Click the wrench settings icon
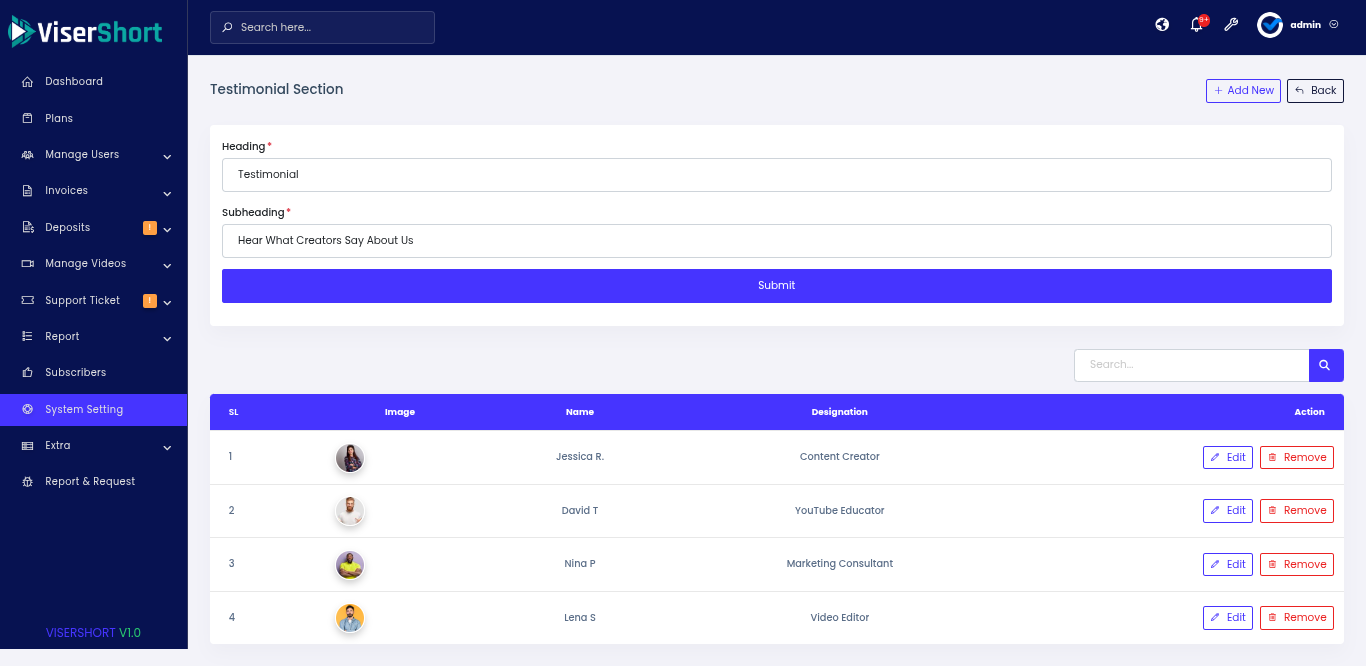The width and height of the screenshot is (1366, 666). click(1231, 25)
